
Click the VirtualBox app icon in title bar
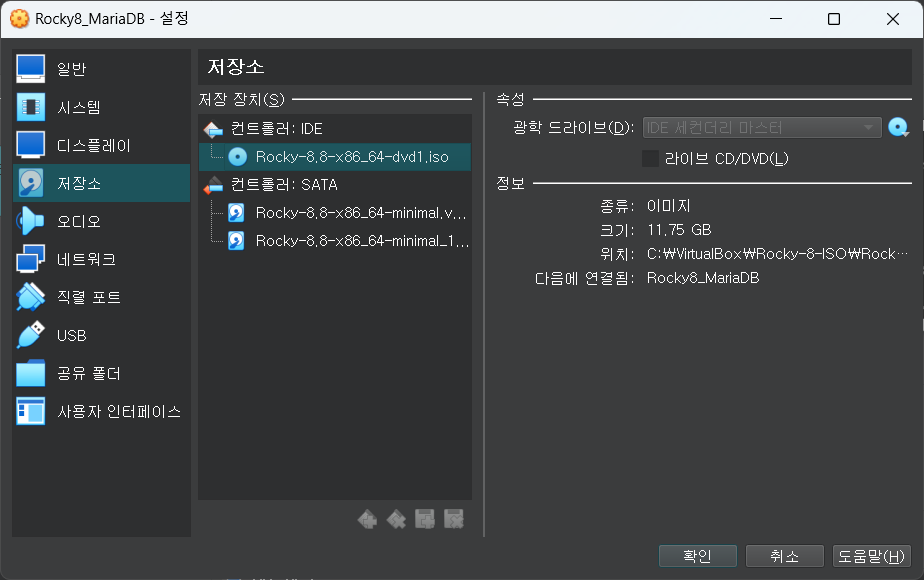[19, 19]
